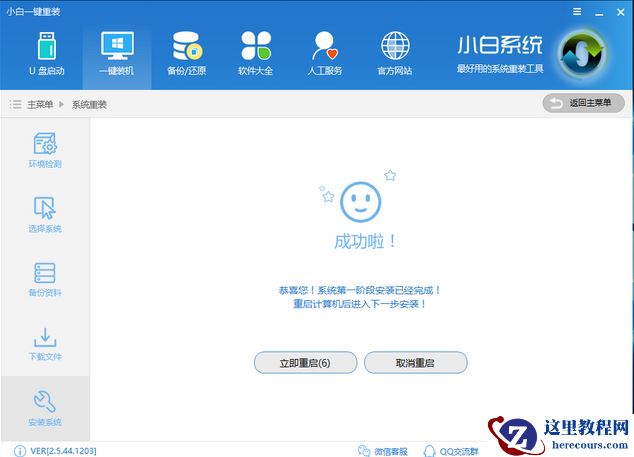
Task: Click 主菜单 breadcrumb item
Action: coord(40,105)
